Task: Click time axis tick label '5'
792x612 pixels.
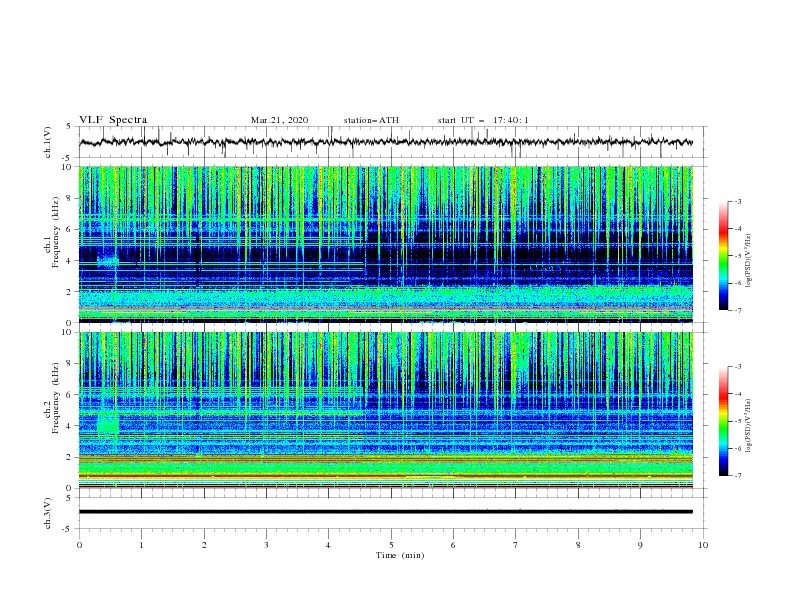Action: (391, 545)
